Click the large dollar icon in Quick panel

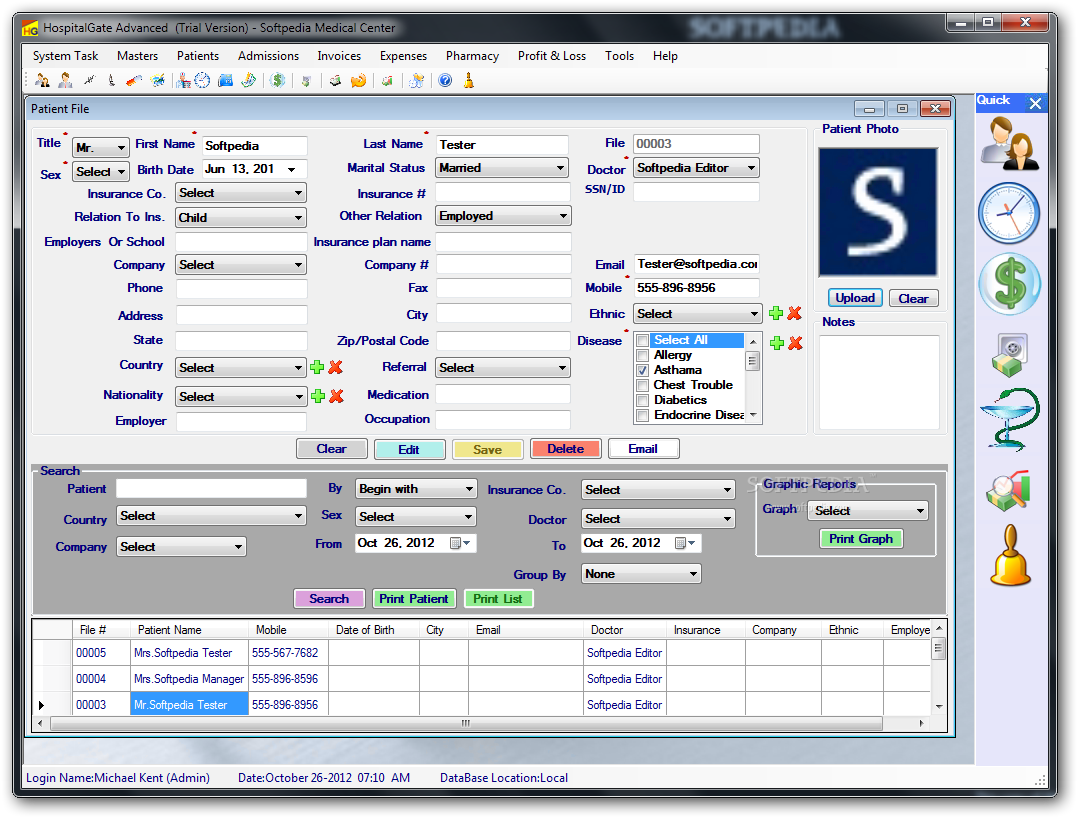click(x=1009, y=284)
